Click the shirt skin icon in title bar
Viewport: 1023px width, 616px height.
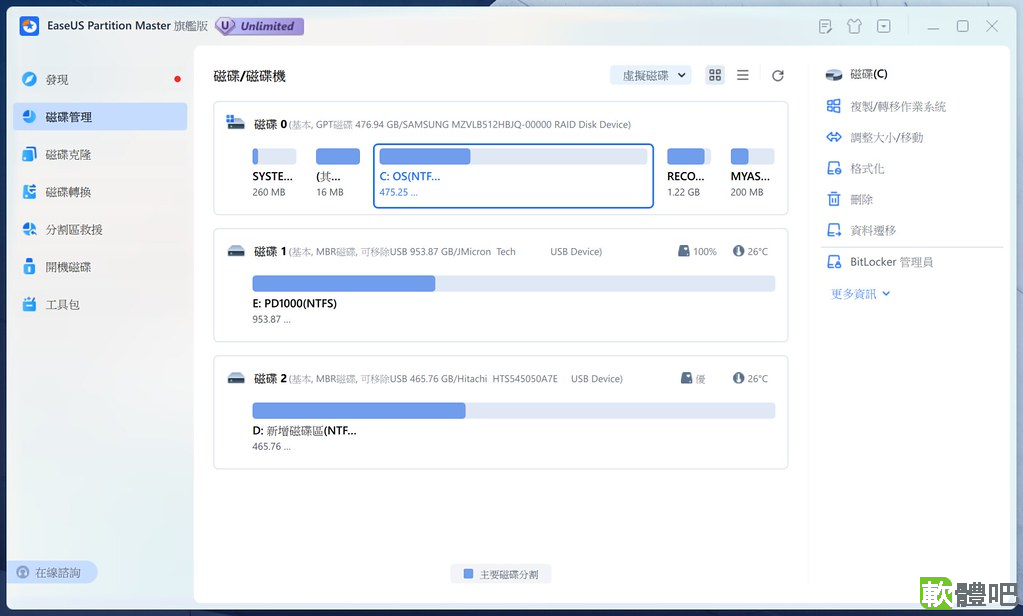pos(854,26)
